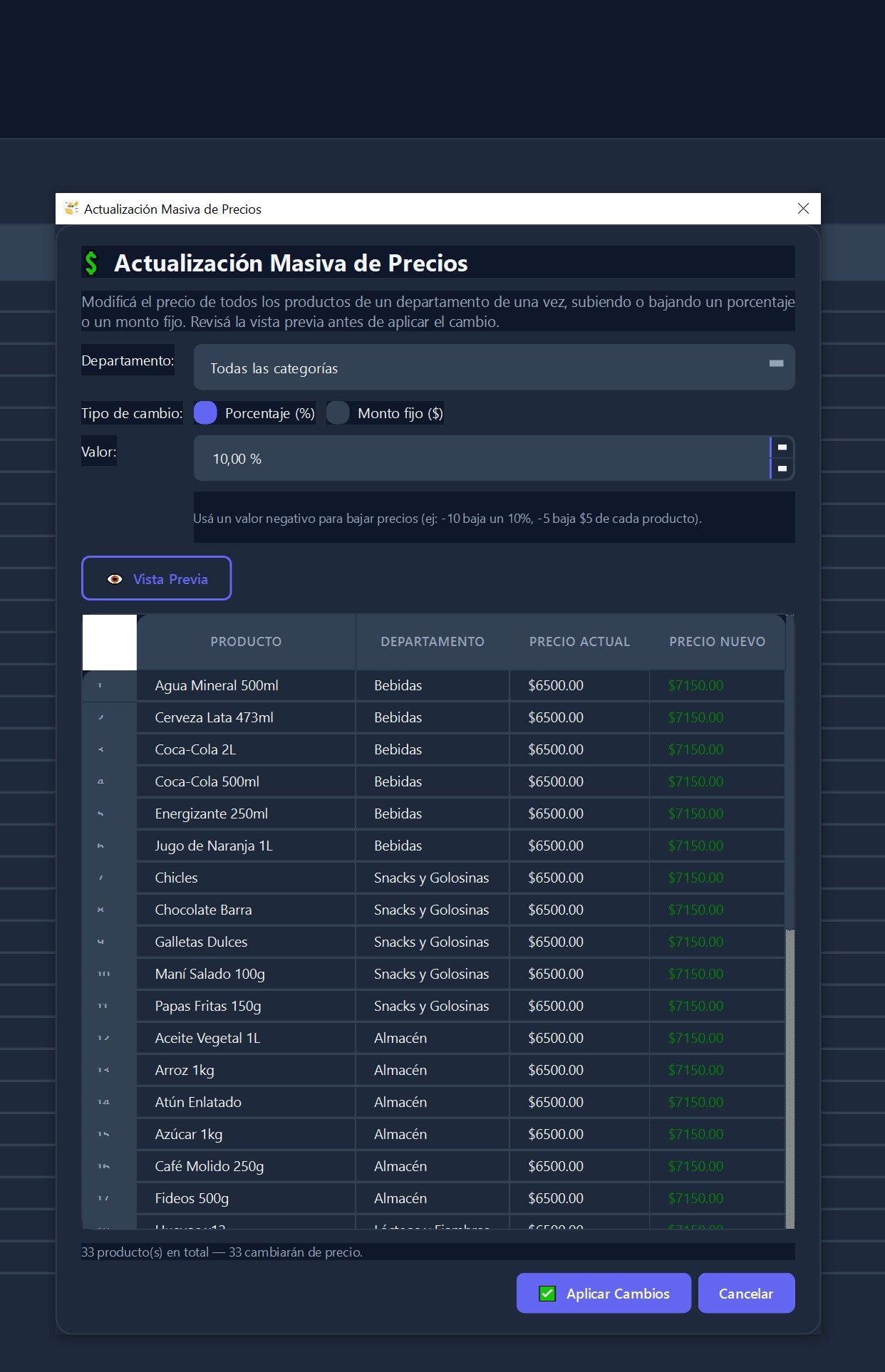Click the $6500.00 price of Galletas Dulces
Screen dimensions: 885x1372
579,942
